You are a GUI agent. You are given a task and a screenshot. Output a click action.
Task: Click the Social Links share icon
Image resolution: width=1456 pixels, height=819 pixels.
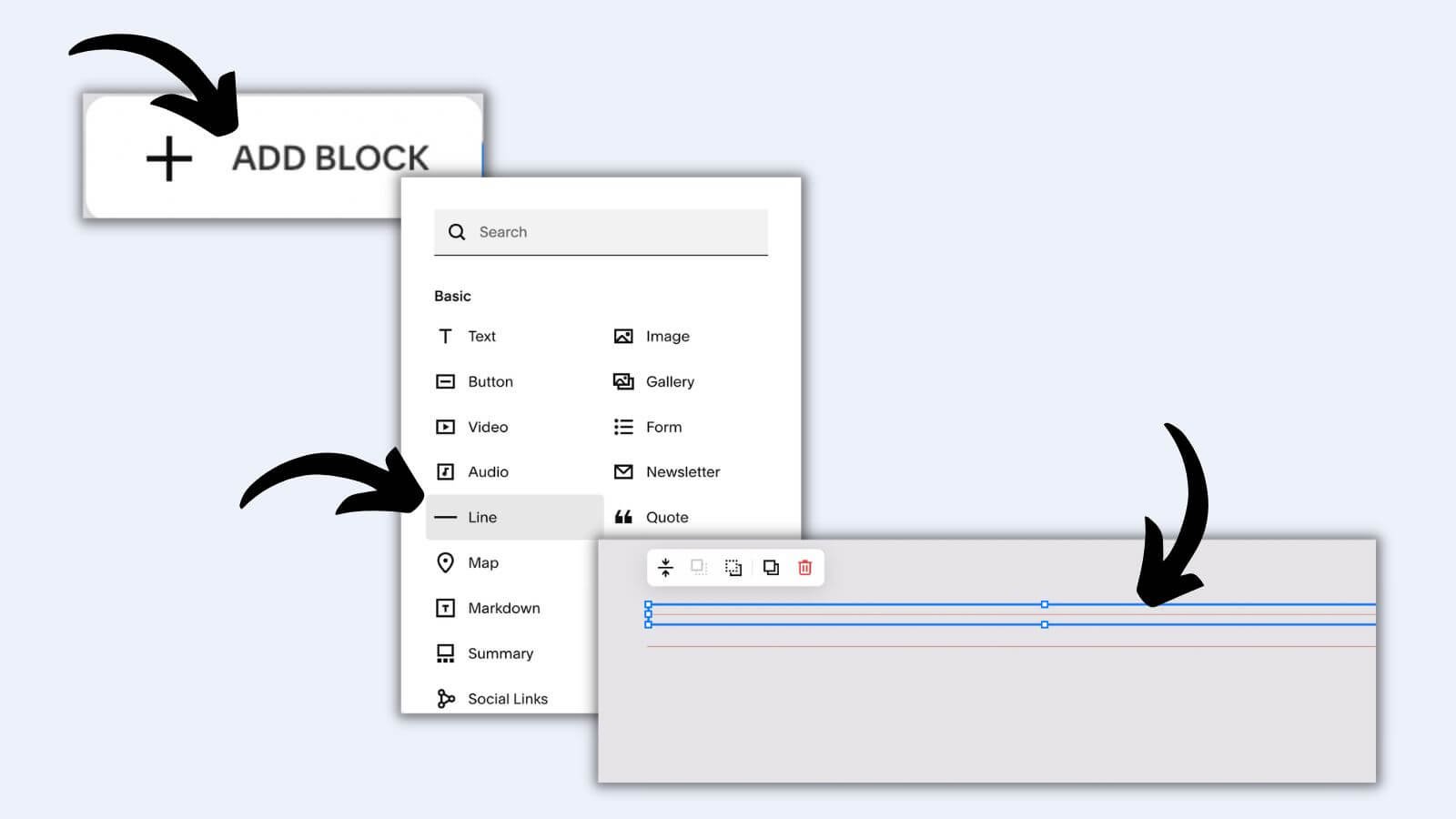pyautogui.click(x=445, y=699)
